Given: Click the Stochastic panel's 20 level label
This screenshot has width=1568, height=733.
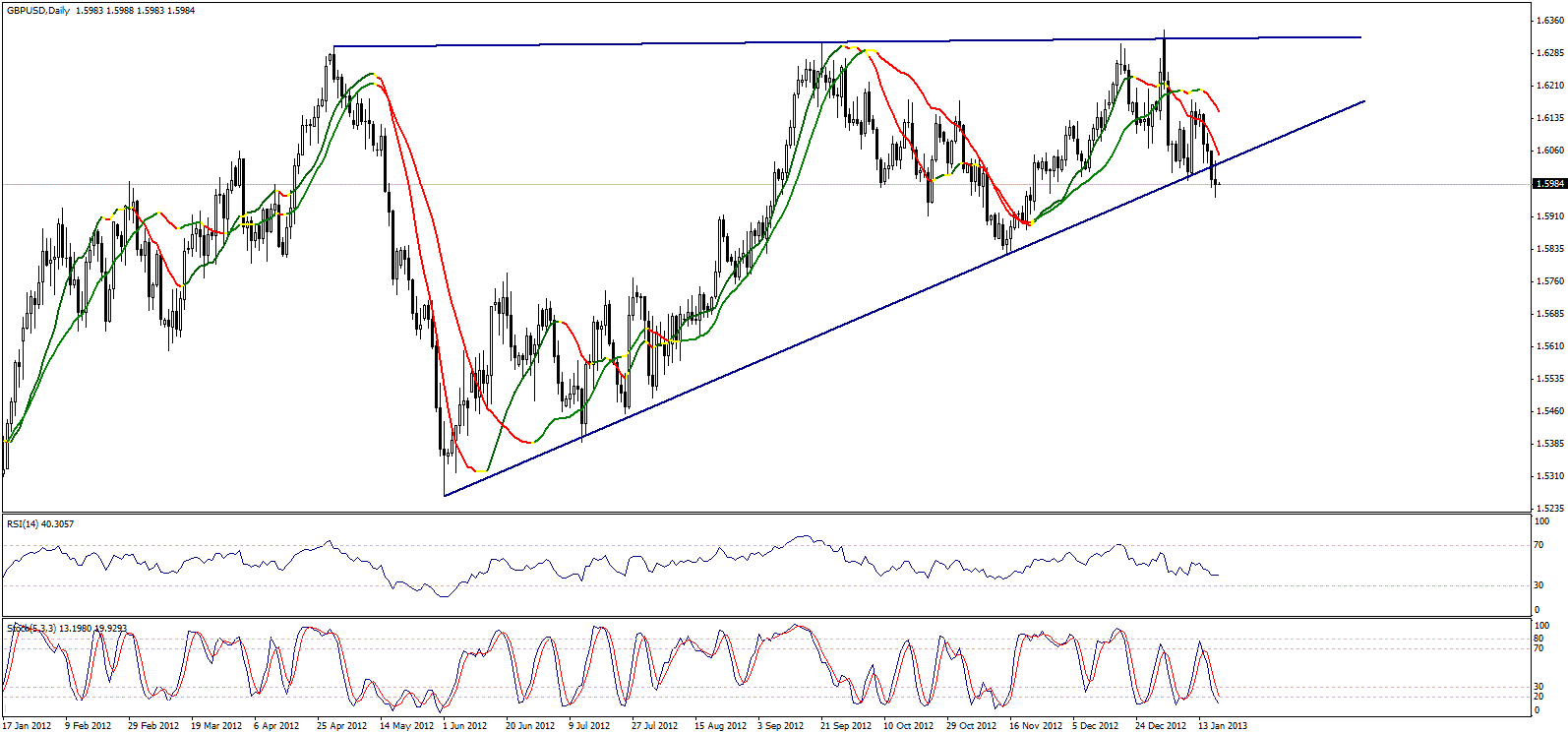Looking at the screenshot, I should click(1539, 697).
